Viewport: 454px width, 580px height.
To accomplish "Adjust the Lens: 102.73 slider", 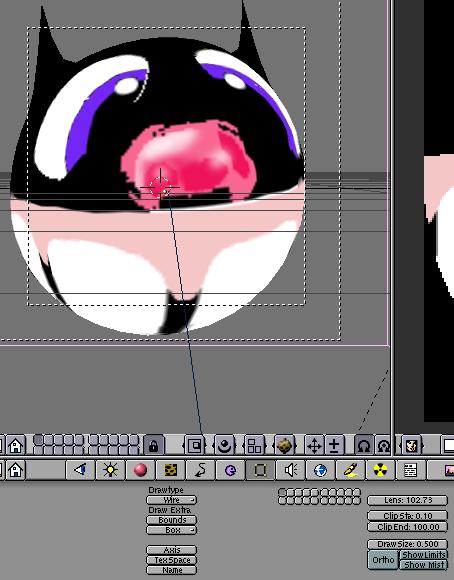I will pos(408,500).
